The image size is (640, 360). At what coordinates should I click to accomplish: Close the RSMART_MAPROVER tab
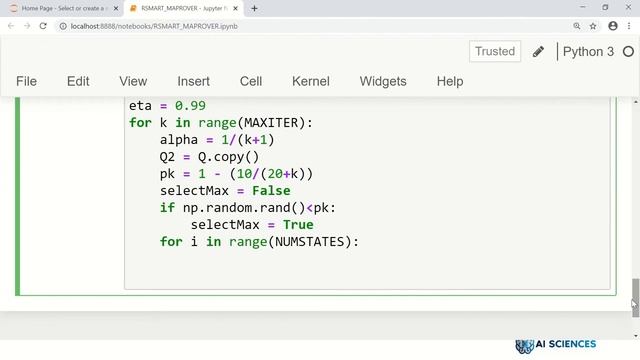[x=236, y=8]
